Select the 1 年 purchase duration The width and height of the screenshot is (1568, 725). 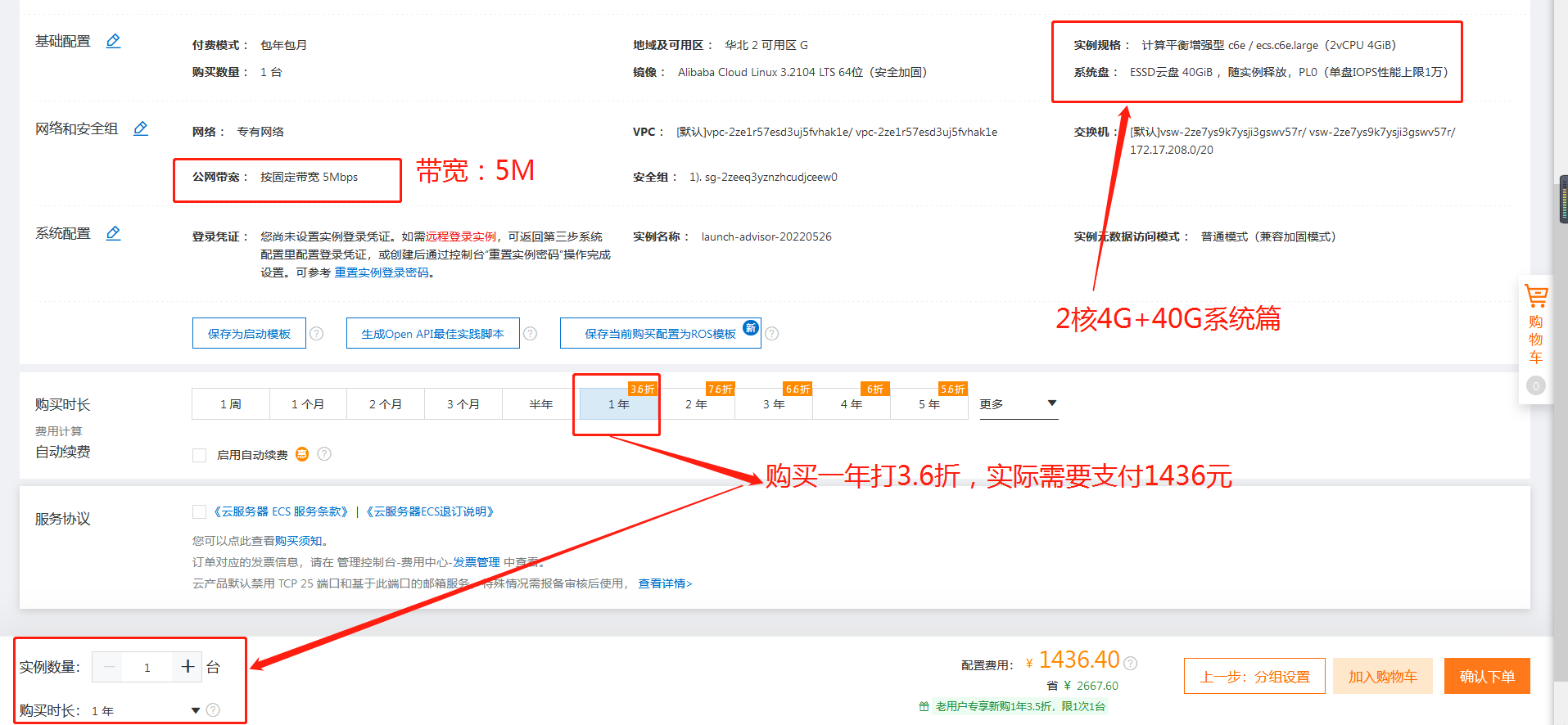tap(618, 404)
